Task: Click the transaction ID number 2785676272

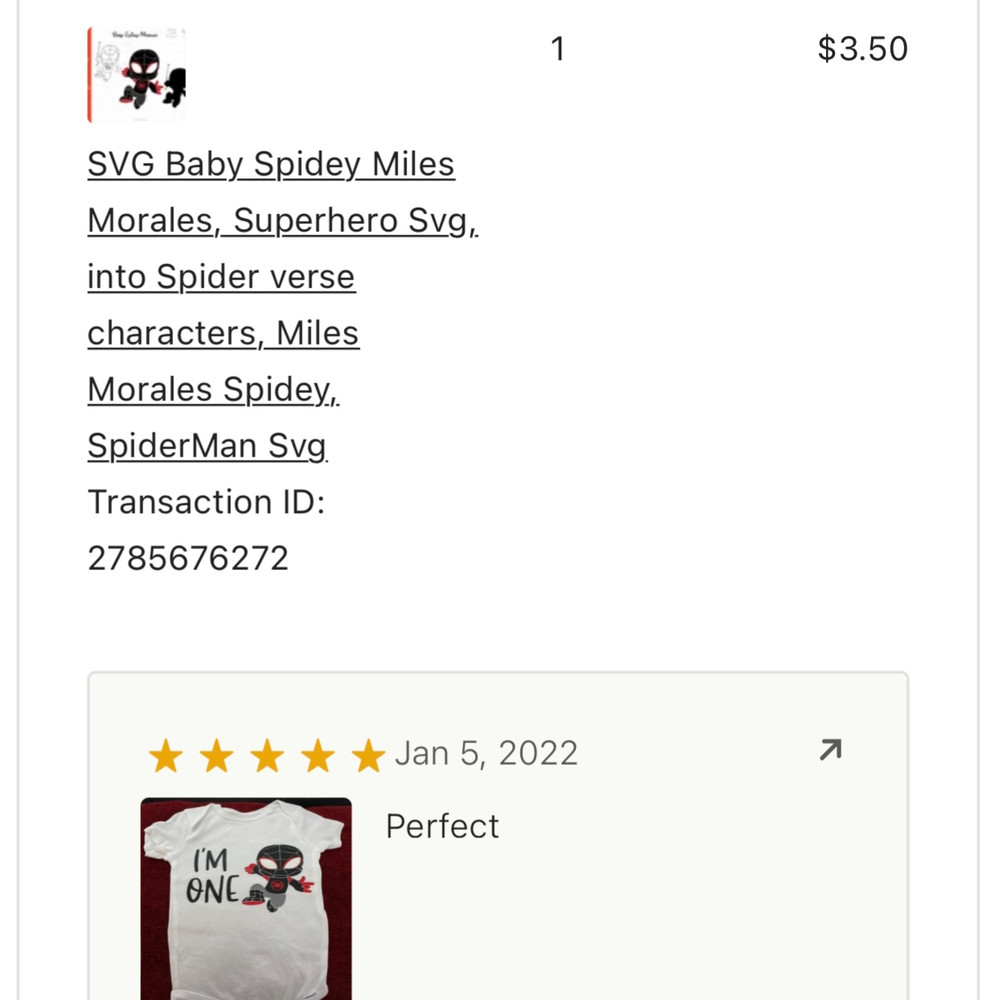Action: coord(188,558)
